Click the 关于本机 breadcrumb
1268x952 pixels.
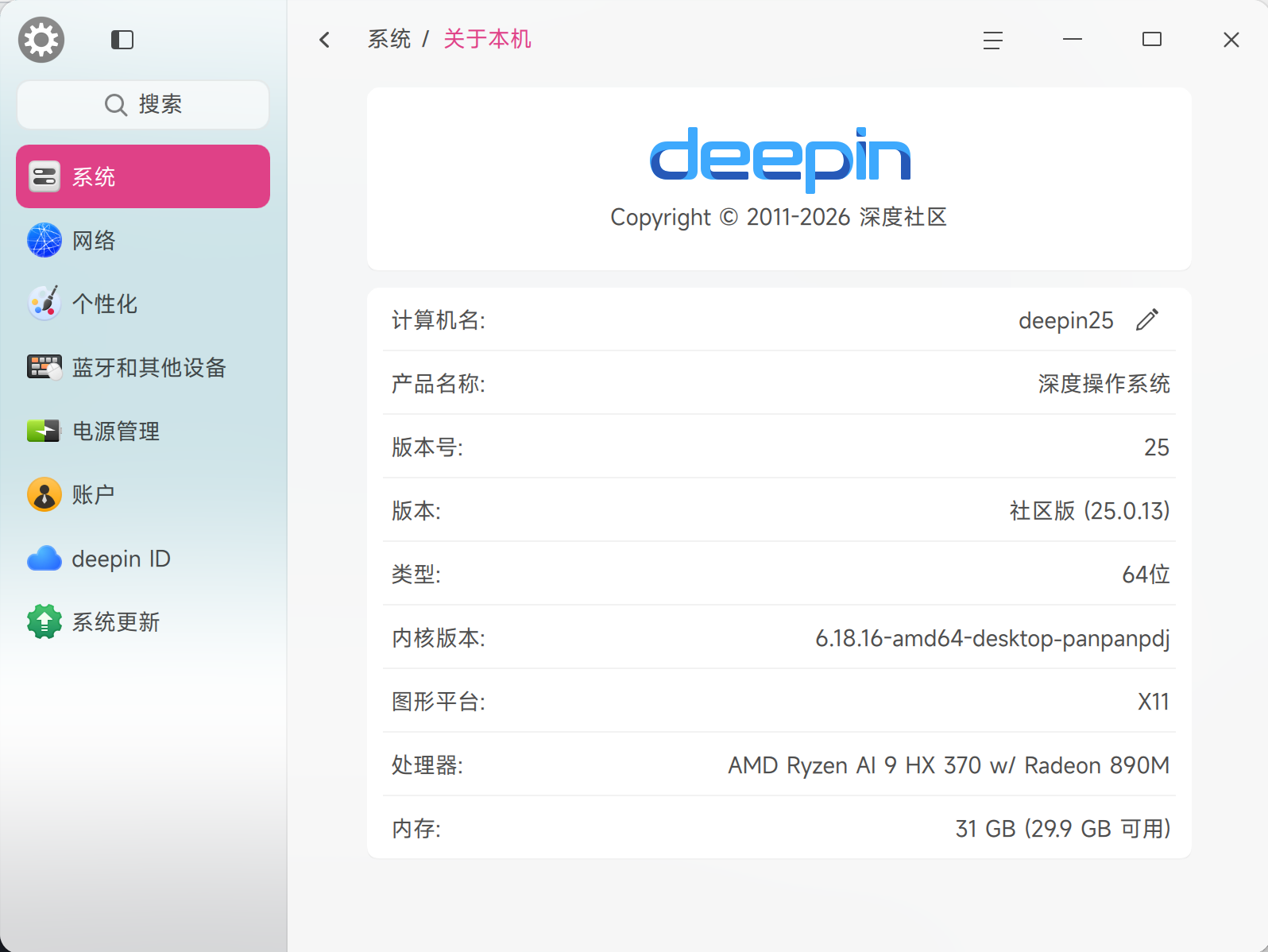487,39
